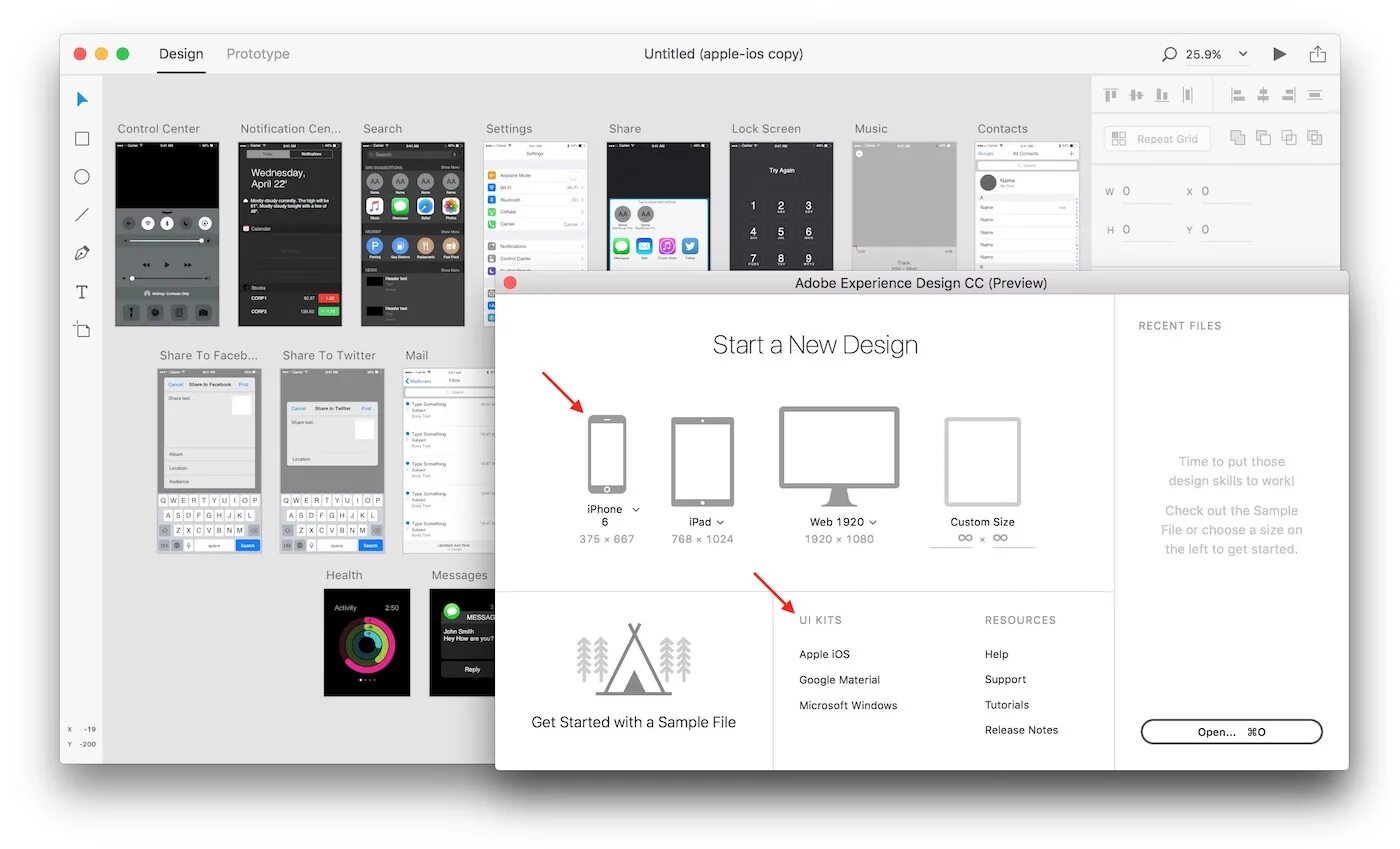Select the Notification Center artboard thumbnail

290,234
